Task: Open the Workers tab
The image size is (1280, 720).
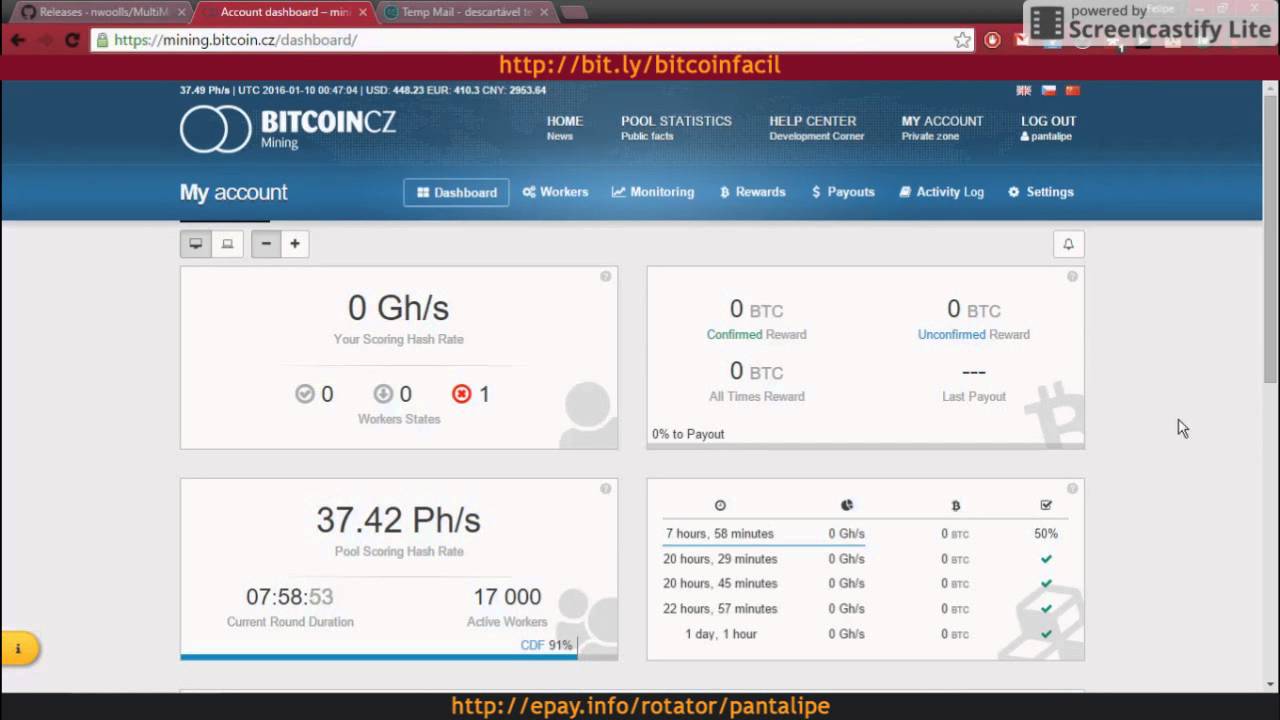Action: [x=555, y=192]
